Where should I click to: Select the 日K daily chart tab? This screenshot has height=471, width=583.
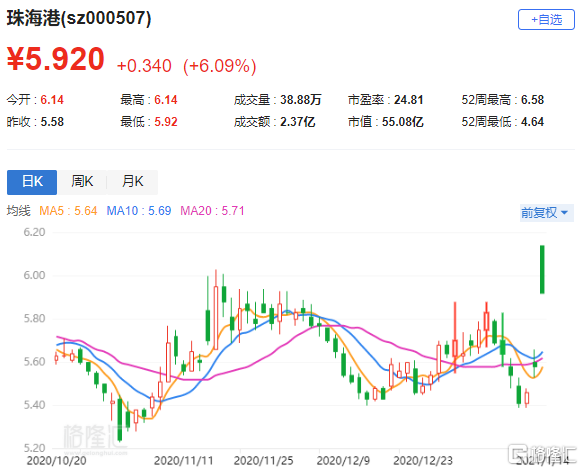(32, 182)
